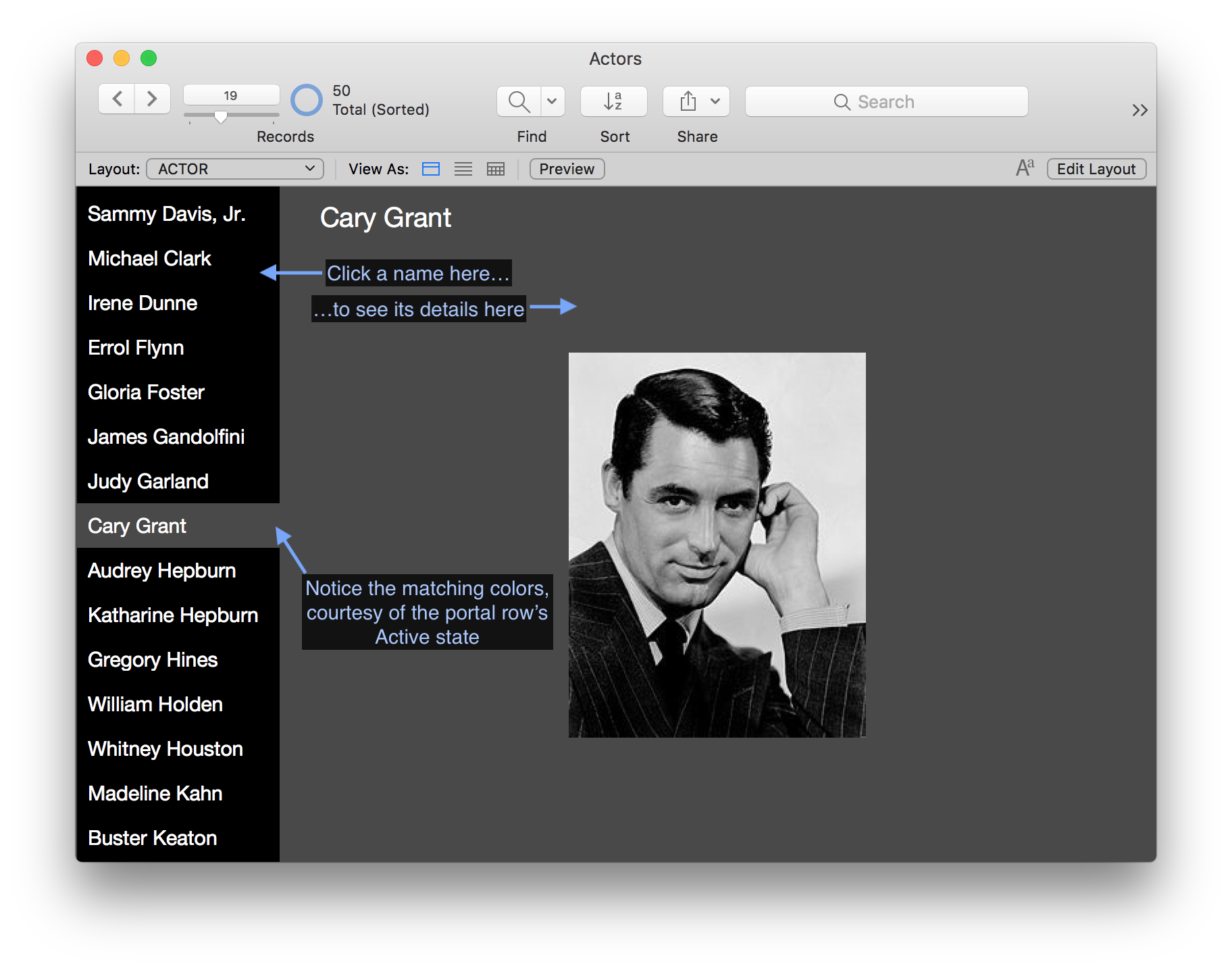
Task: Click the Share export icon
Action: [688, 101]
